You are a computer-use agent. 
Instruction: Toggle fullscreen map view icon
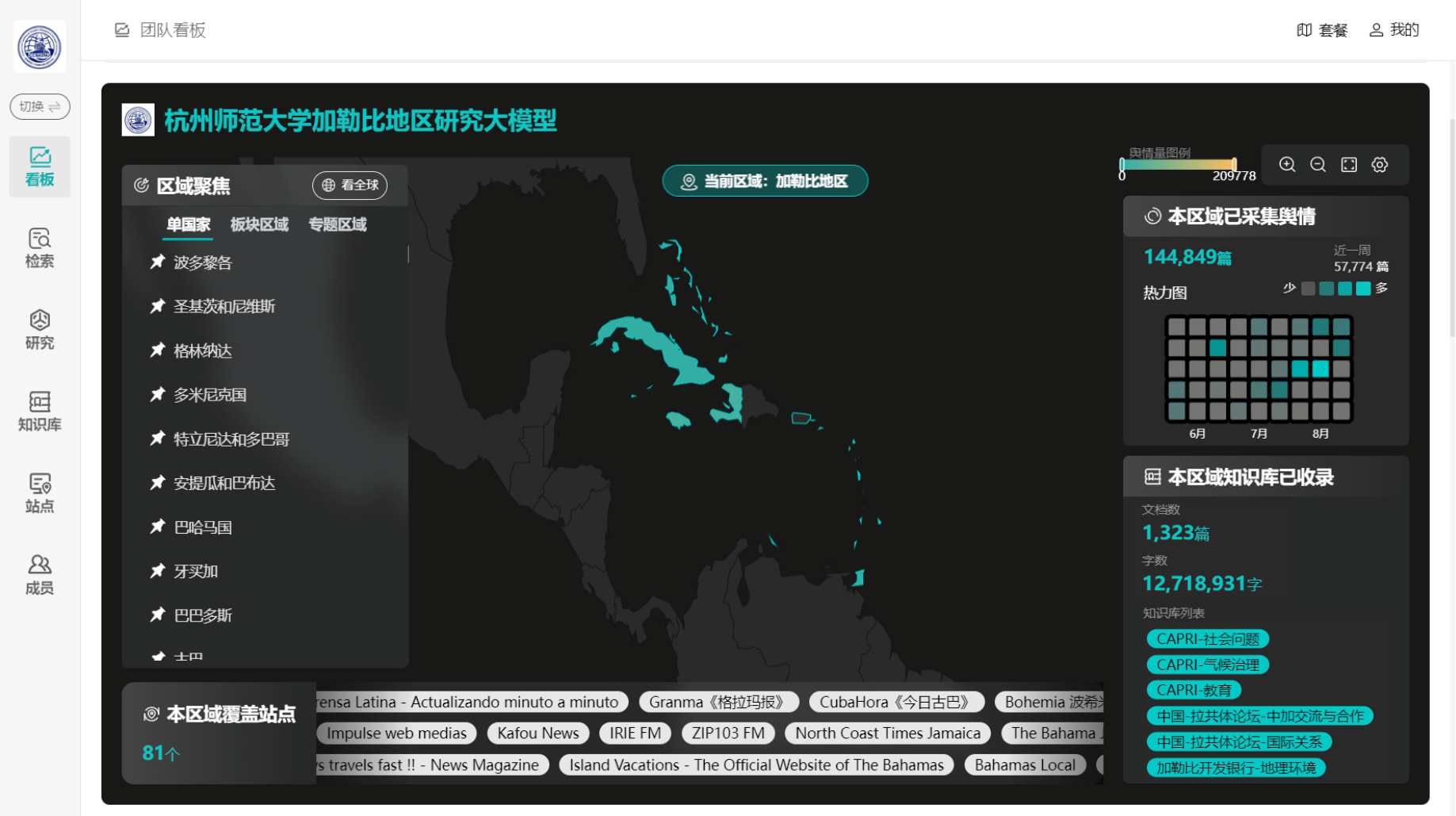[x=1349, y=165]
